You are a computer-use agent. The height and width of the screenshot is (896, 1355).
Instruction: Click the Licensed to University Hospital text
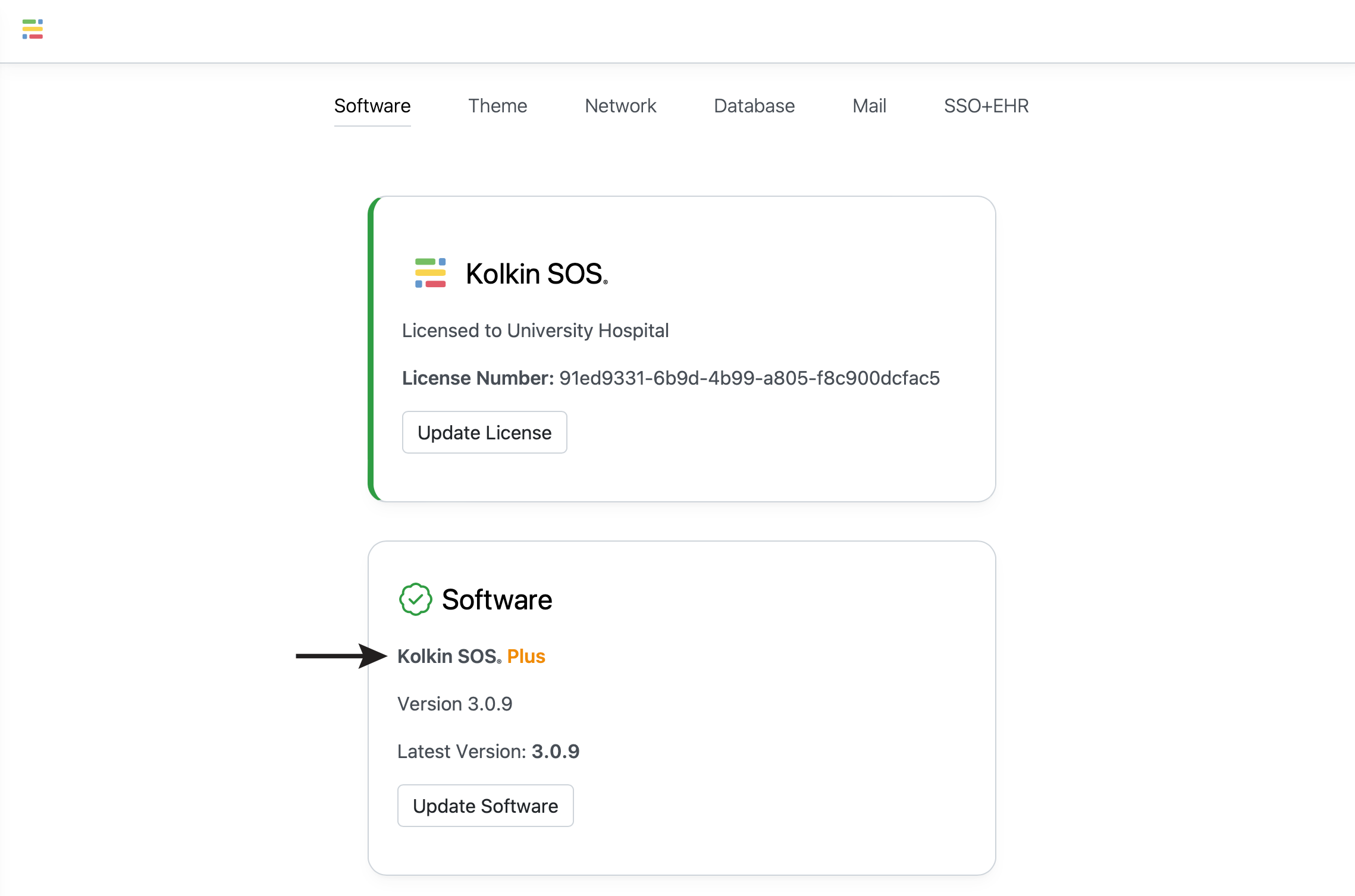point(535,331)
